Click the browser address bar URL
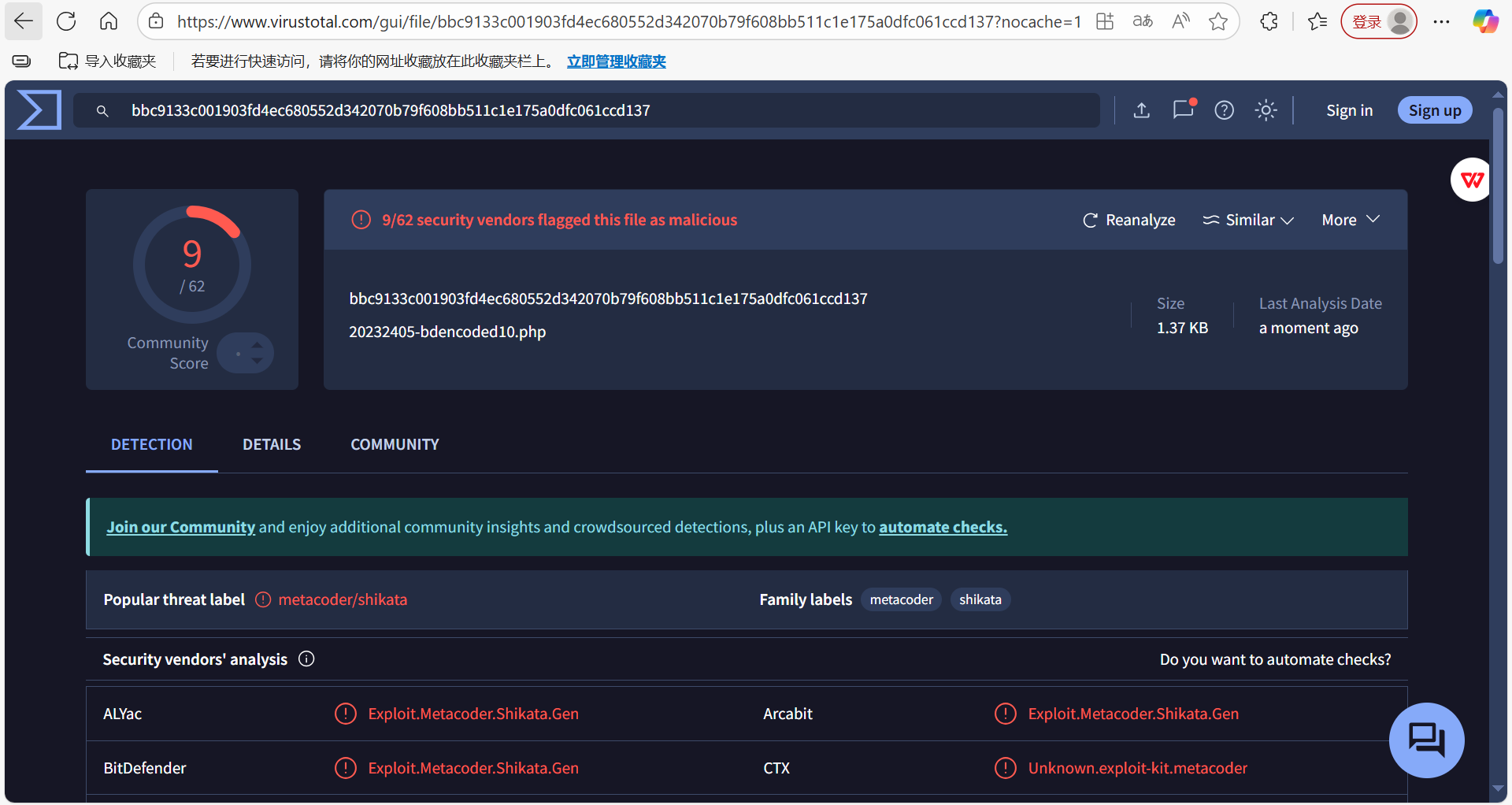 point(628,21)
